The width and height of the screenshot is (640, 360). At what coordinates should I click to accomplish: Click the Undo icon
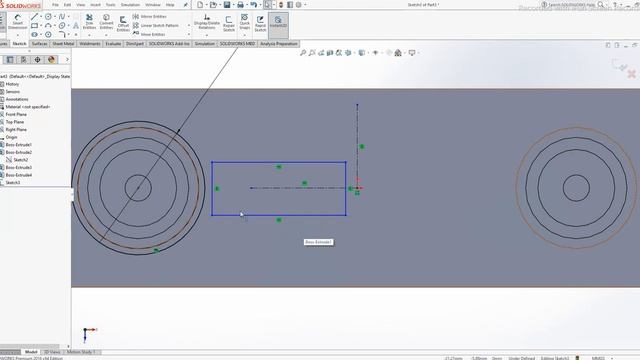point(253,4)
